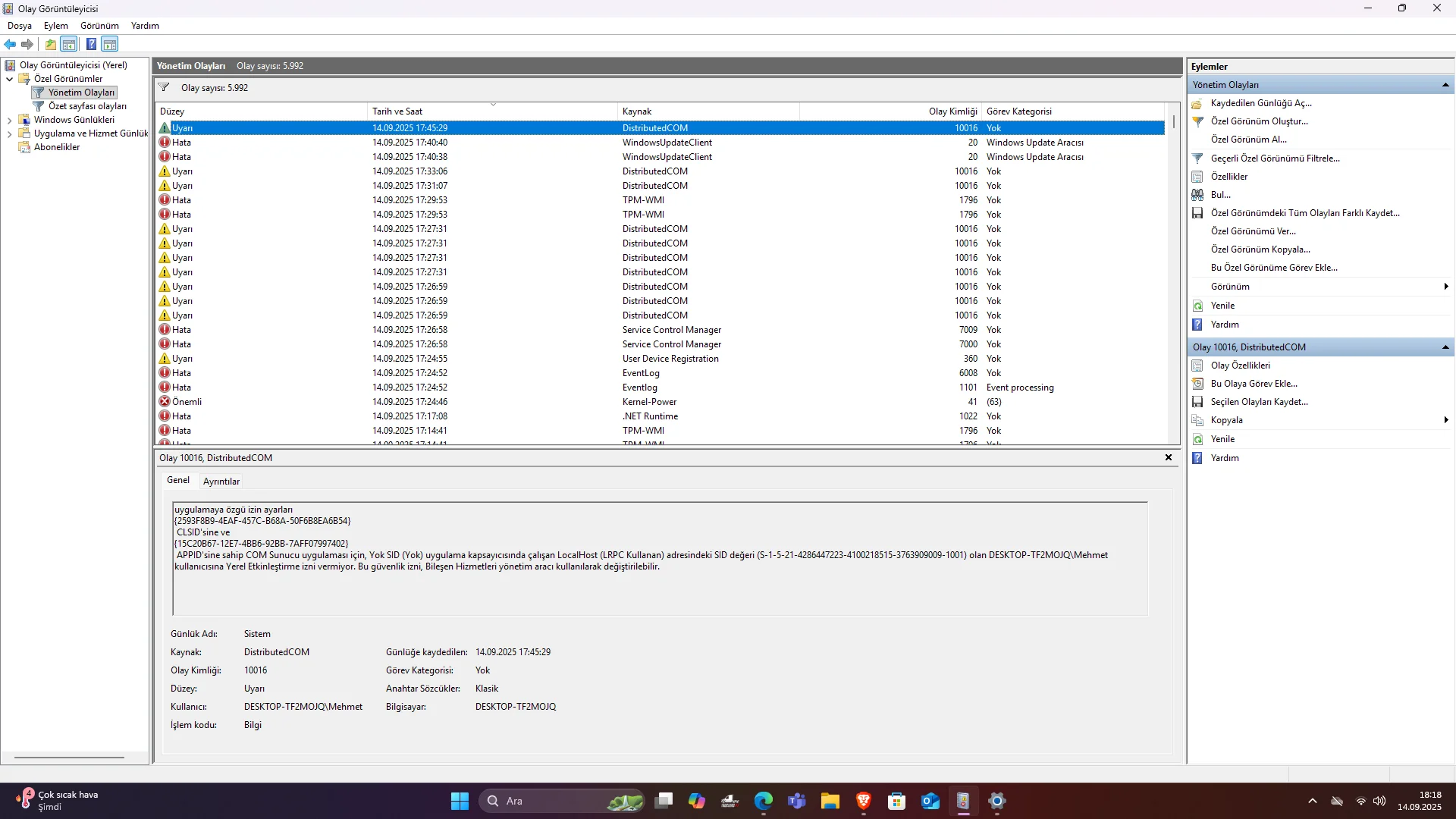
Task: Expand the Windows Günlükleri tree node
Action: [x=9, y=120]
